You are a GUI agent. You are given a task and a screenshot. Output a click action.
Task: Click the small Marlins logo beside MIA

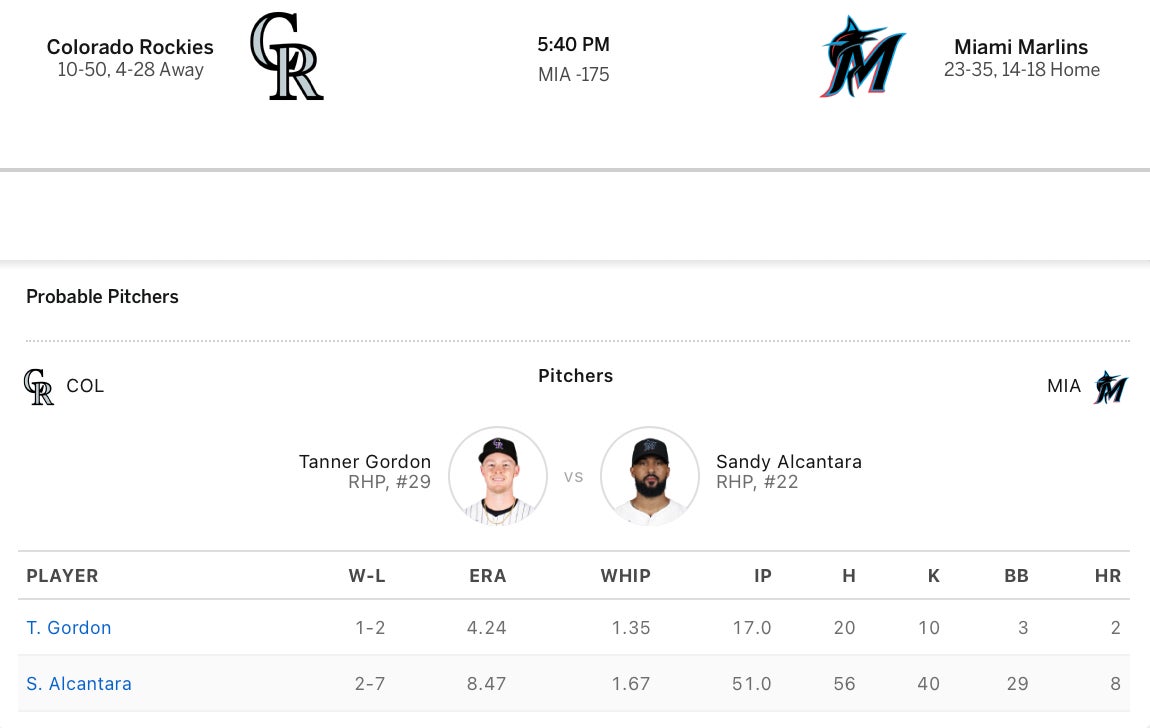tap(1110, 387)
